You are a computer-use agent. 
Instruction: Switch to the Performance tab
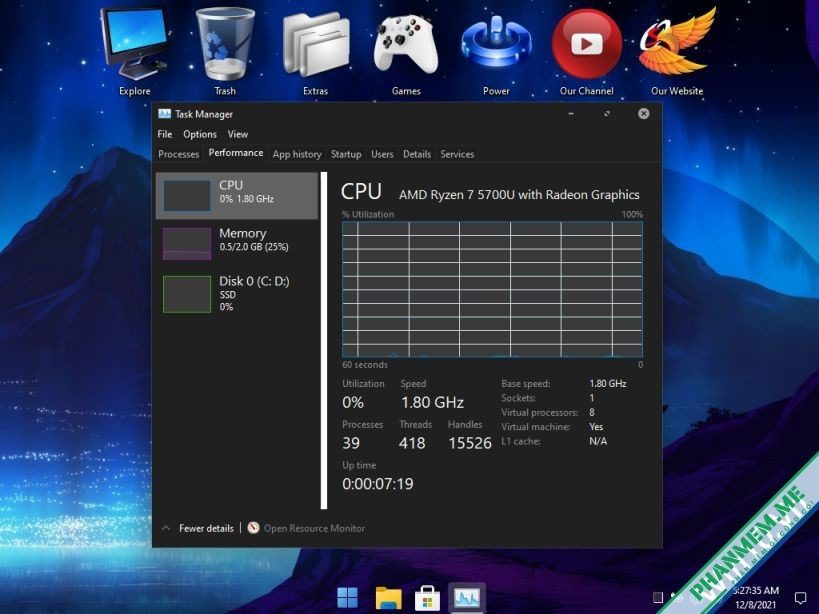(x=236, y=153)
